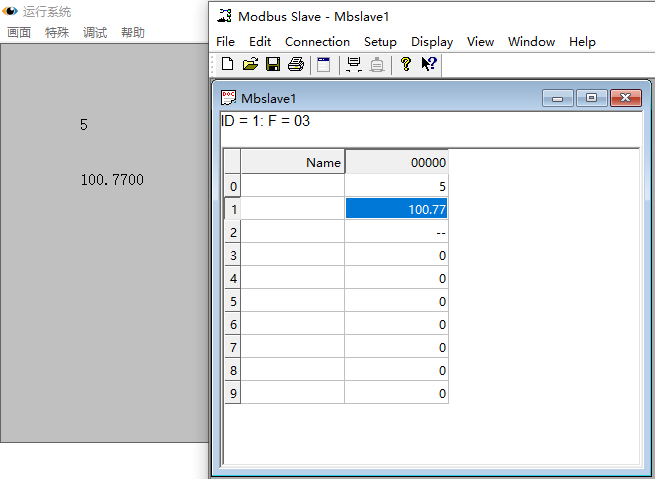Viewport: 655px width, 479px height.
Task: Click the slave definition window icon
Action: (x=323, y=64)
